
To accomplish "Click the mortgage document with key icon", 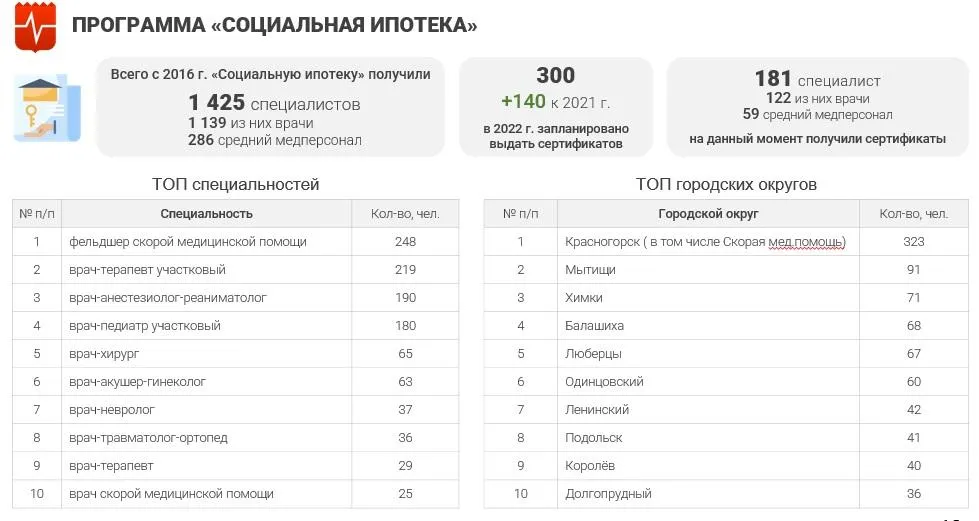I will 47,109.
